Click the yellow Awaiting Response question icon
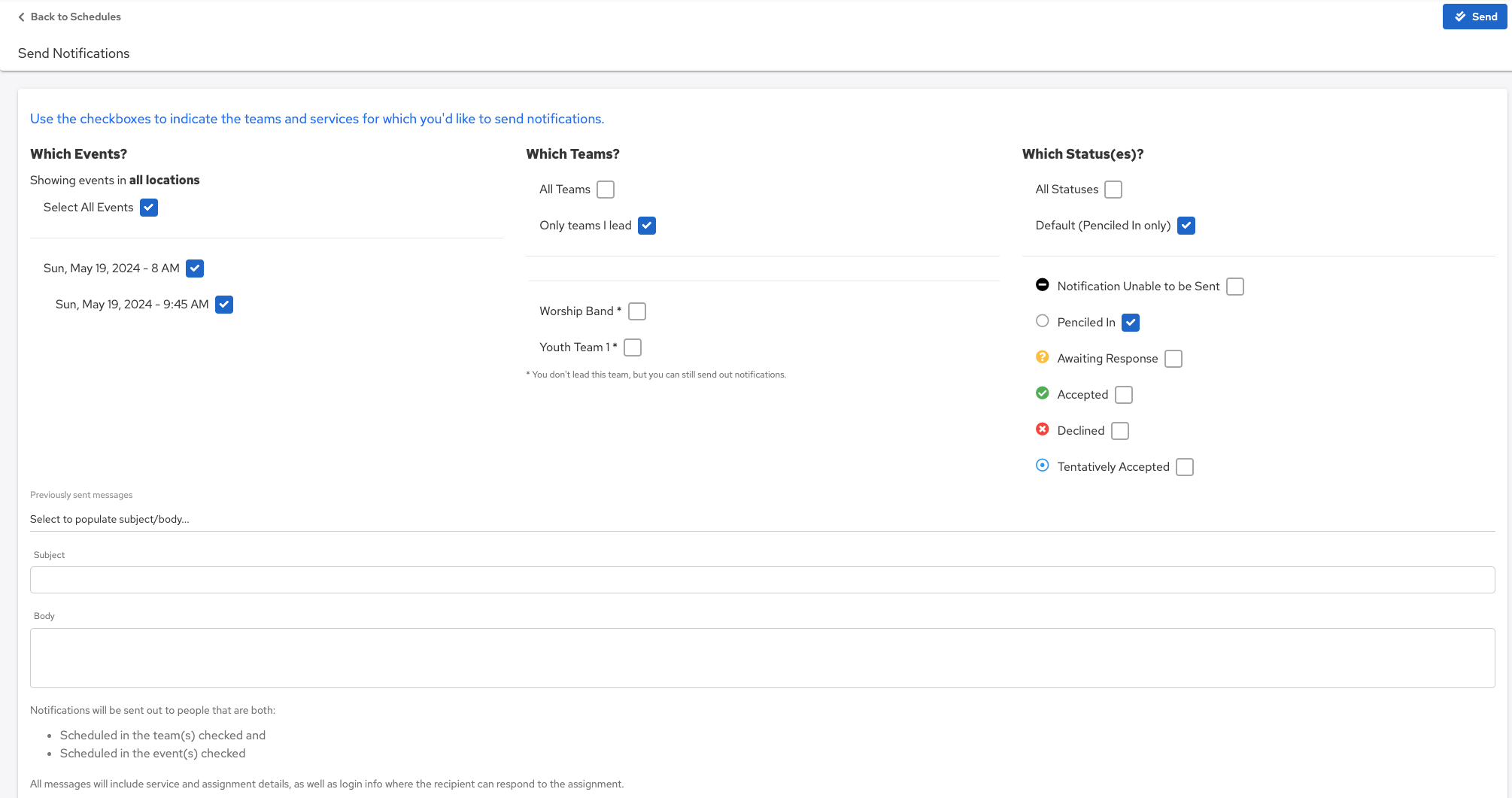This screenshot has width=1512, height=798. (1042, 357)
